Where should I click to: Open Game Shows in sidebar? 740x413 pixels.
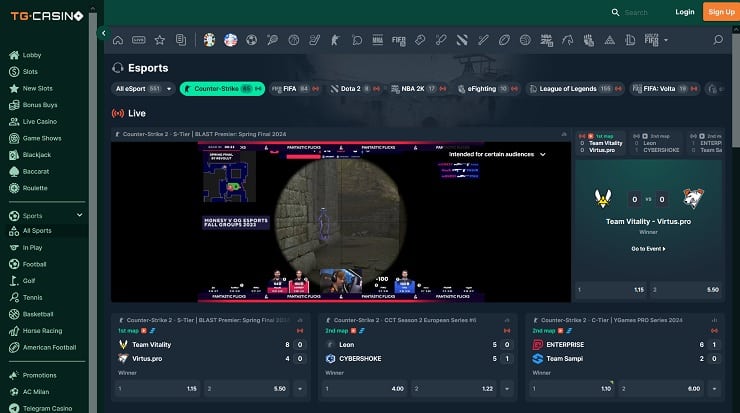point(42,138)
